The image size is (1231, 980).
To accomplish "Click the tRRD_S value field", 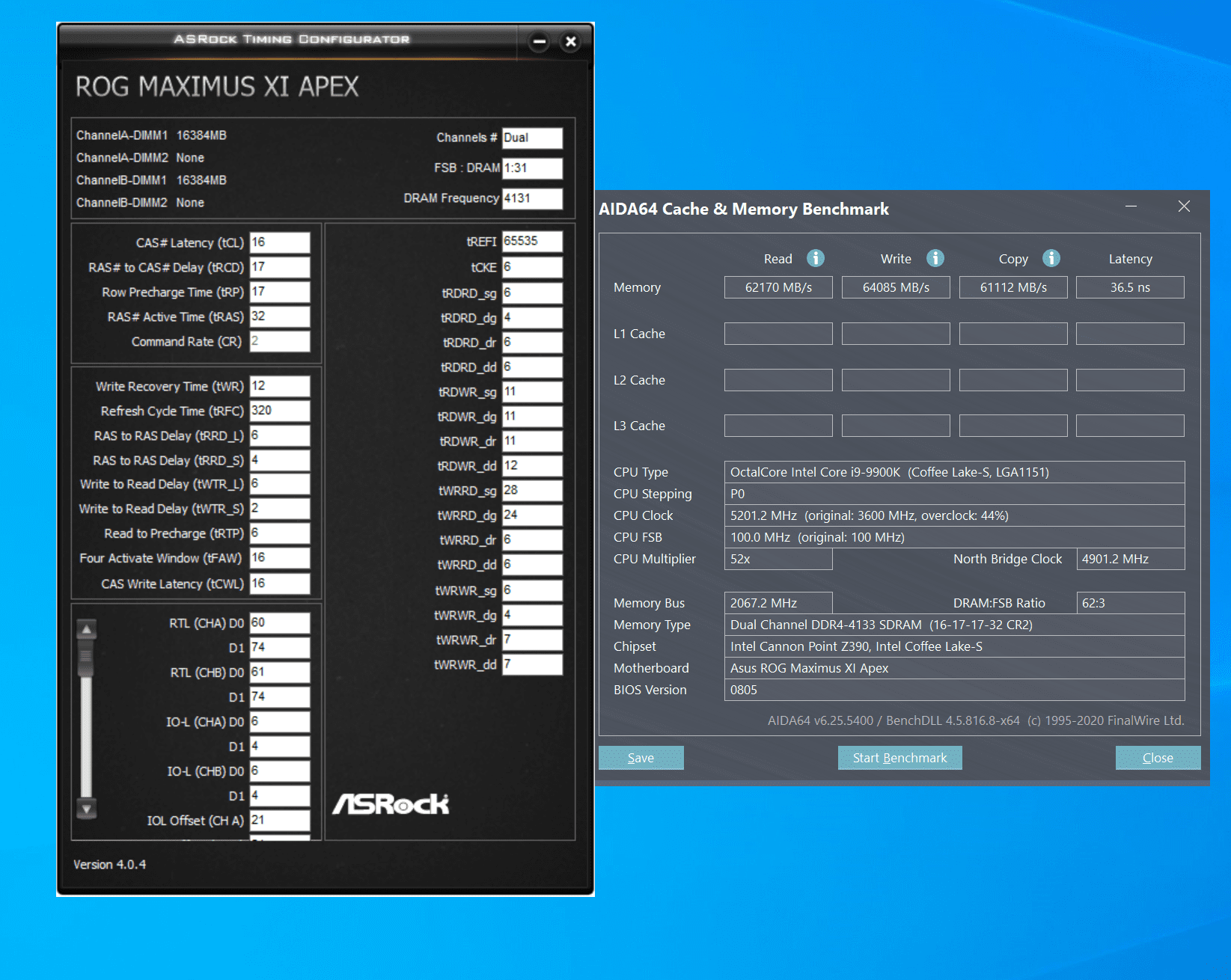I will (x=280, y=460).
